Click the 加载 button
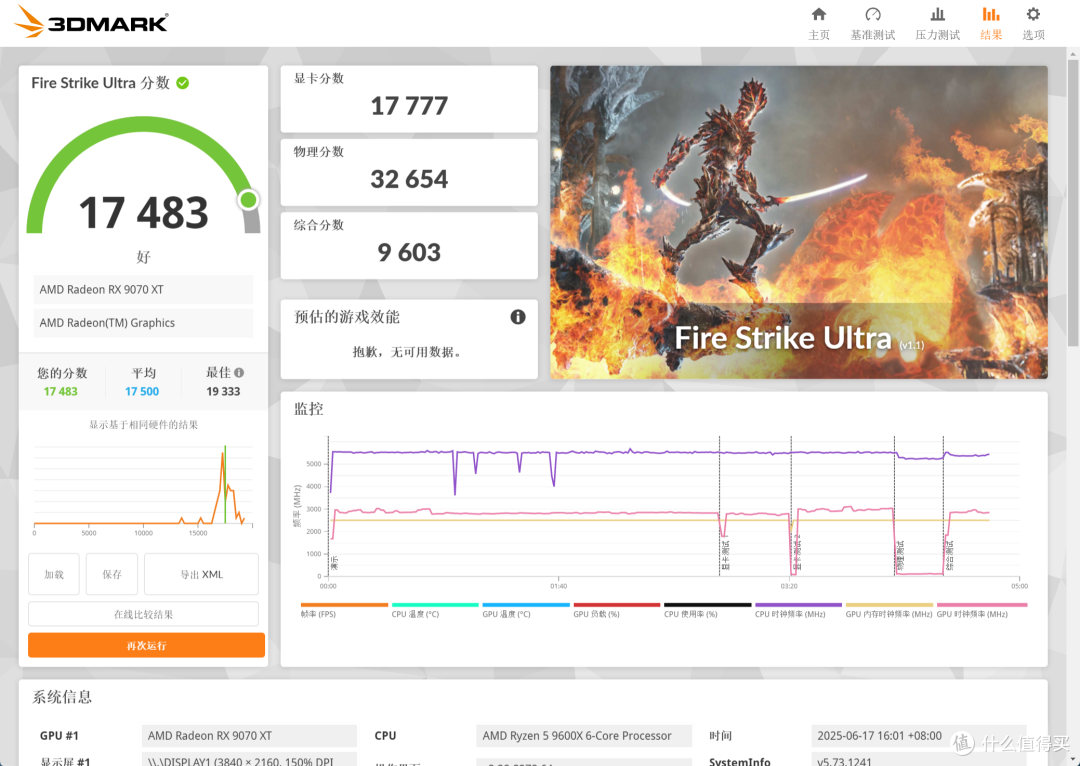1080x766 pixels. (54, 574)
